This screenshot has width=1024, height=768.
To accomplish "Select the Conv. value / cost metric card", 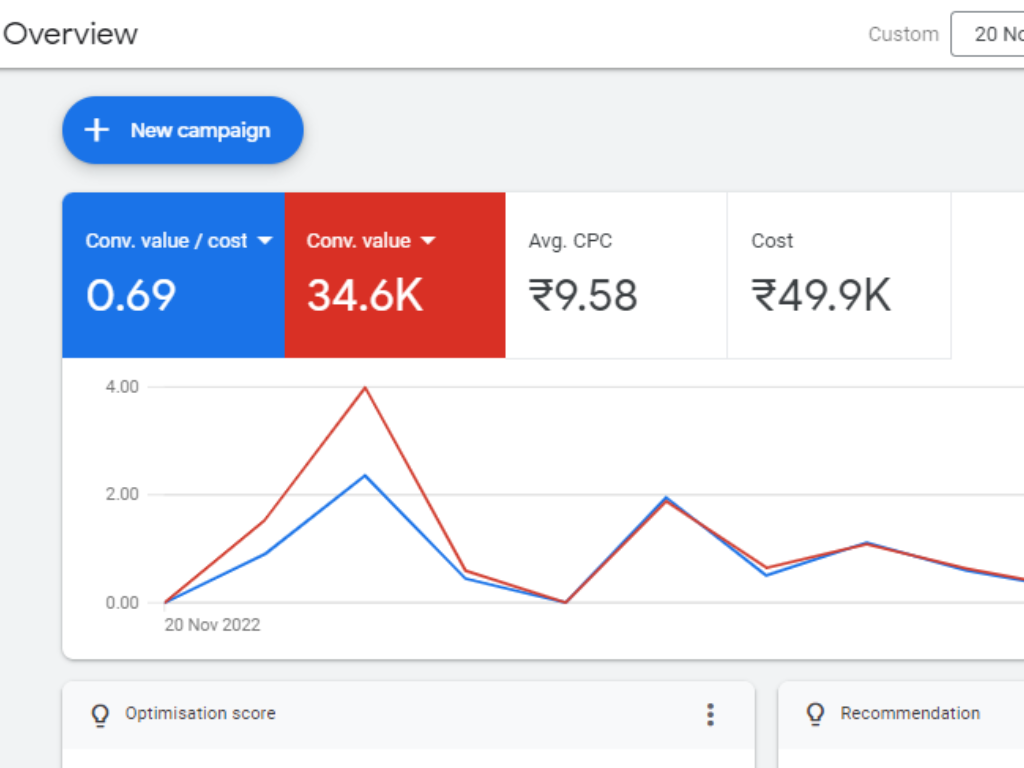I will point(173,275).
